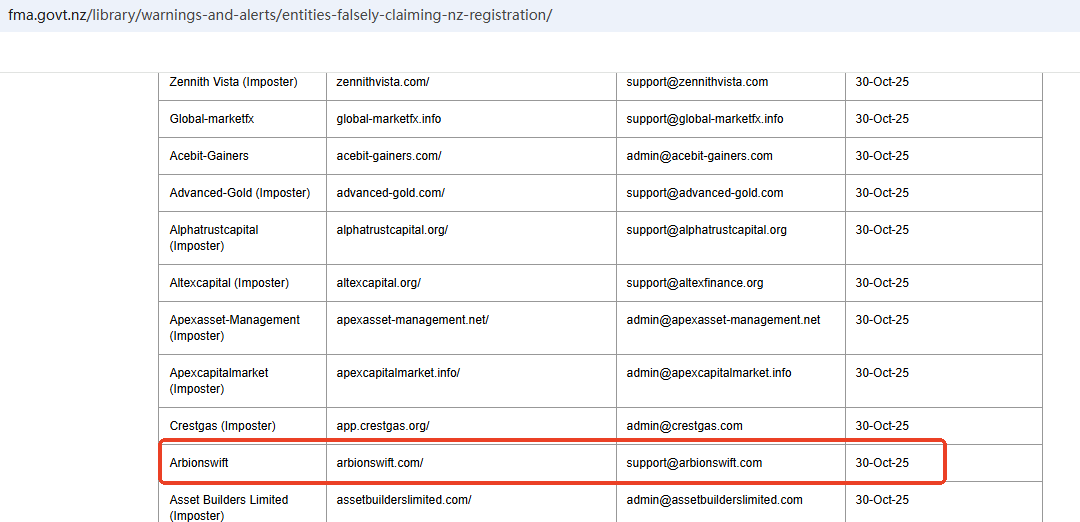Select the 'admin@assetbuilderslimited.com' email text
This screenshot has width=1080, height=522.
pos(714,500)
